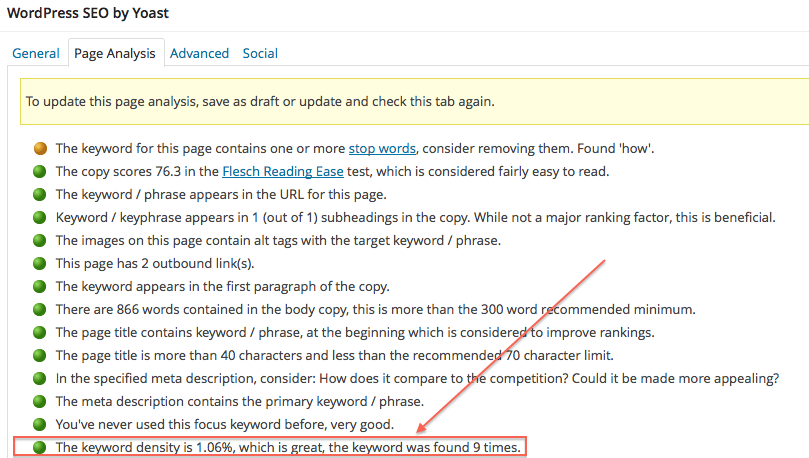Open the General tab

[x=36, y=53]
